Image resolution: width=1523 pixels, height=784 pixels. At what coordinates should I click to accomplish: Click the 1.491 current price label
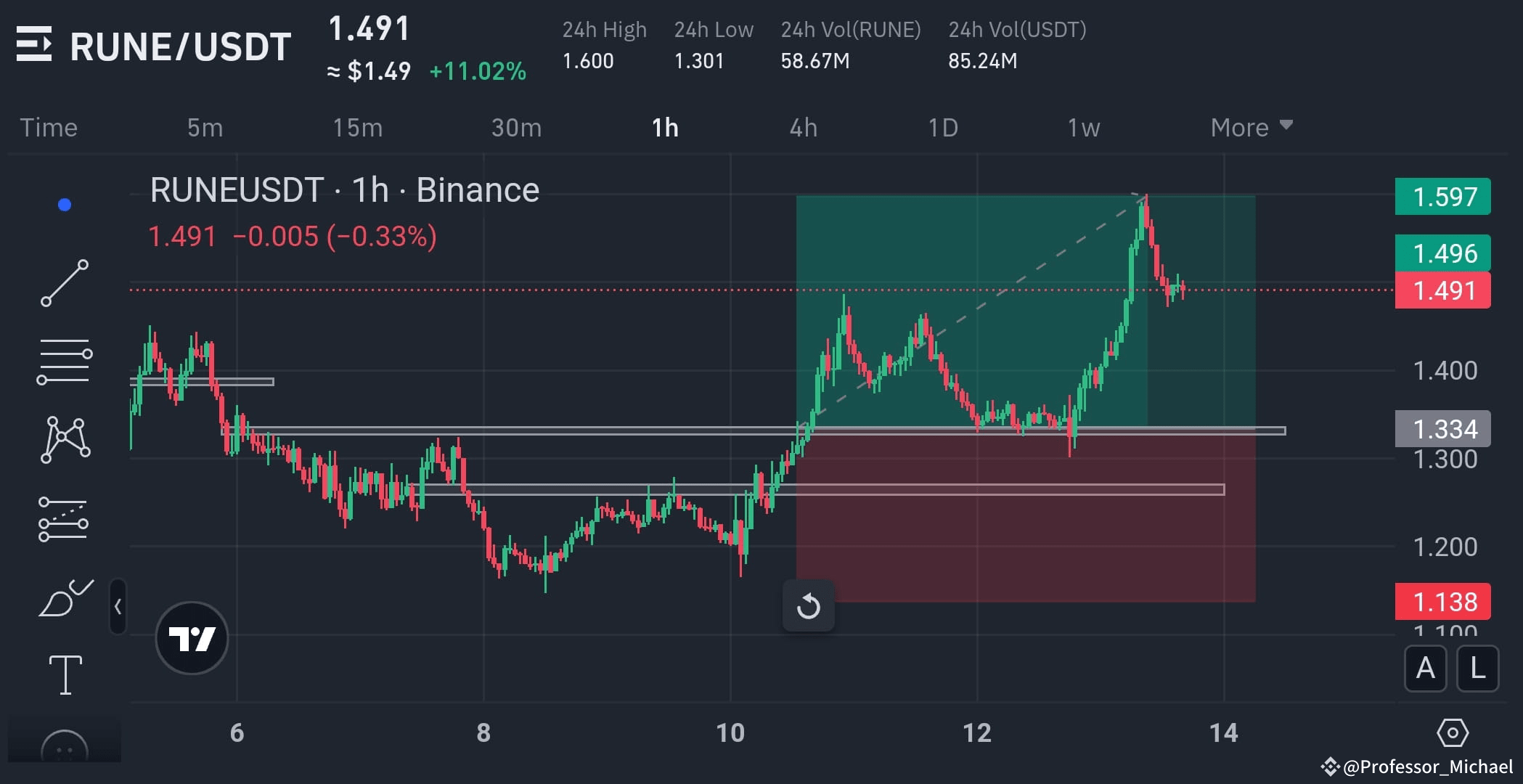pyautogui.click(x=1442, y=290)
